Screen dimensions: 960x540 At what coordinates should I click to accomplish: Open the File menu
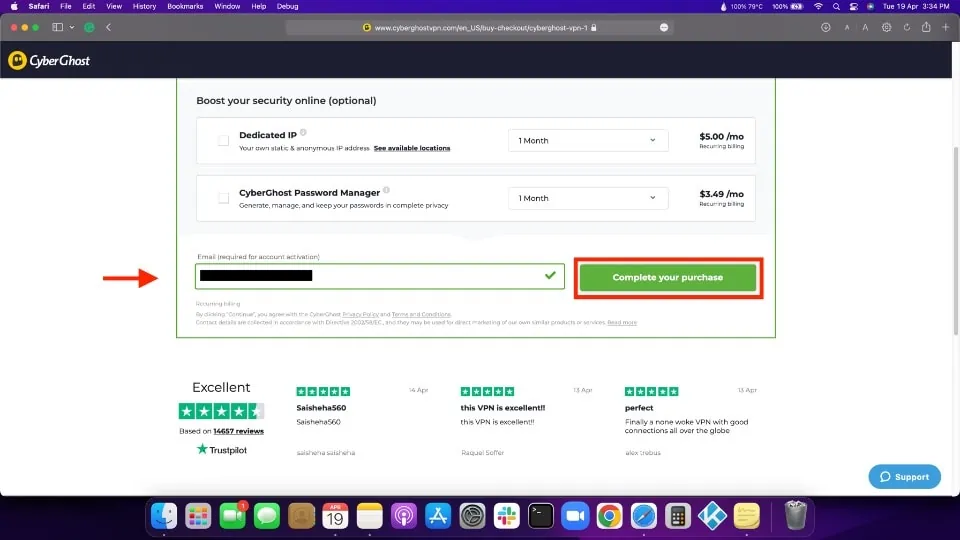pos(66,6)
